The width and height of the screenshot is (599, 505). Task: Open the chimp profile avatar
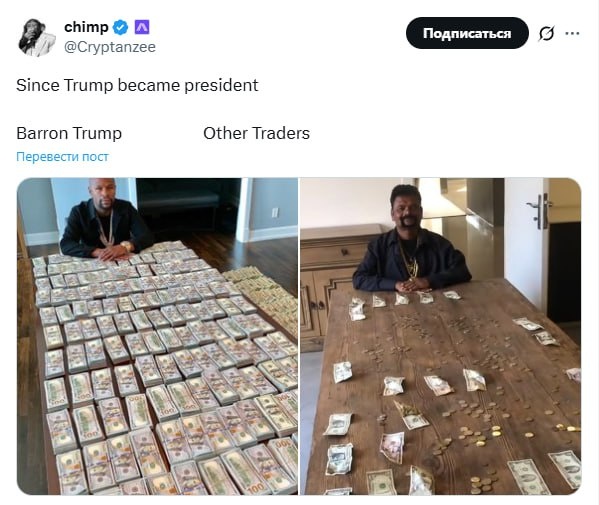(37, 38)
